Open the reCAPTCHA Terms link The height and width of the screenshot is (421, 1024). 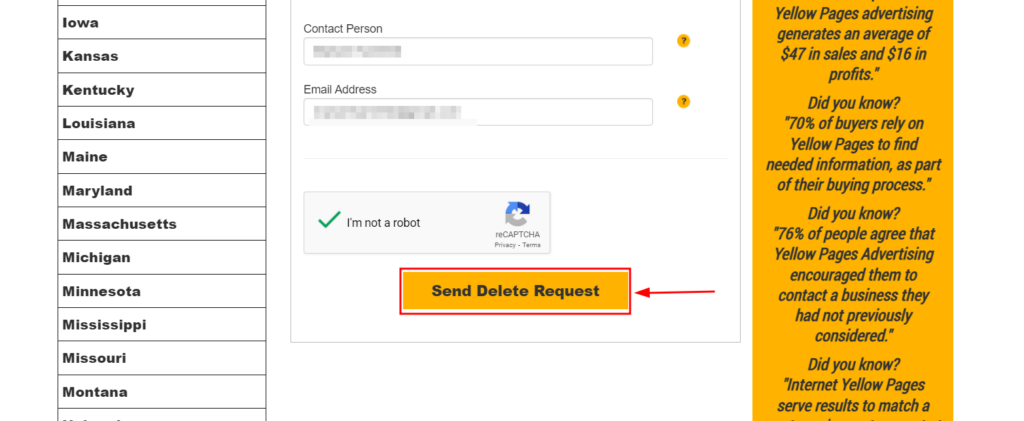531,245
